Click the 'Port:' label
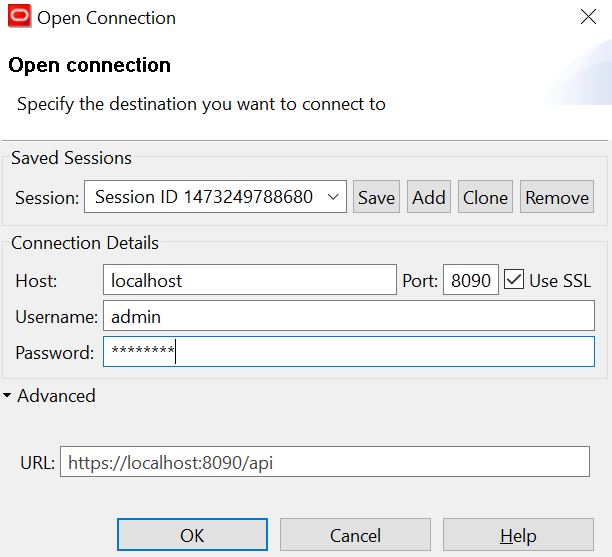This screenshot has height=557, width=612. pos(420,281)
